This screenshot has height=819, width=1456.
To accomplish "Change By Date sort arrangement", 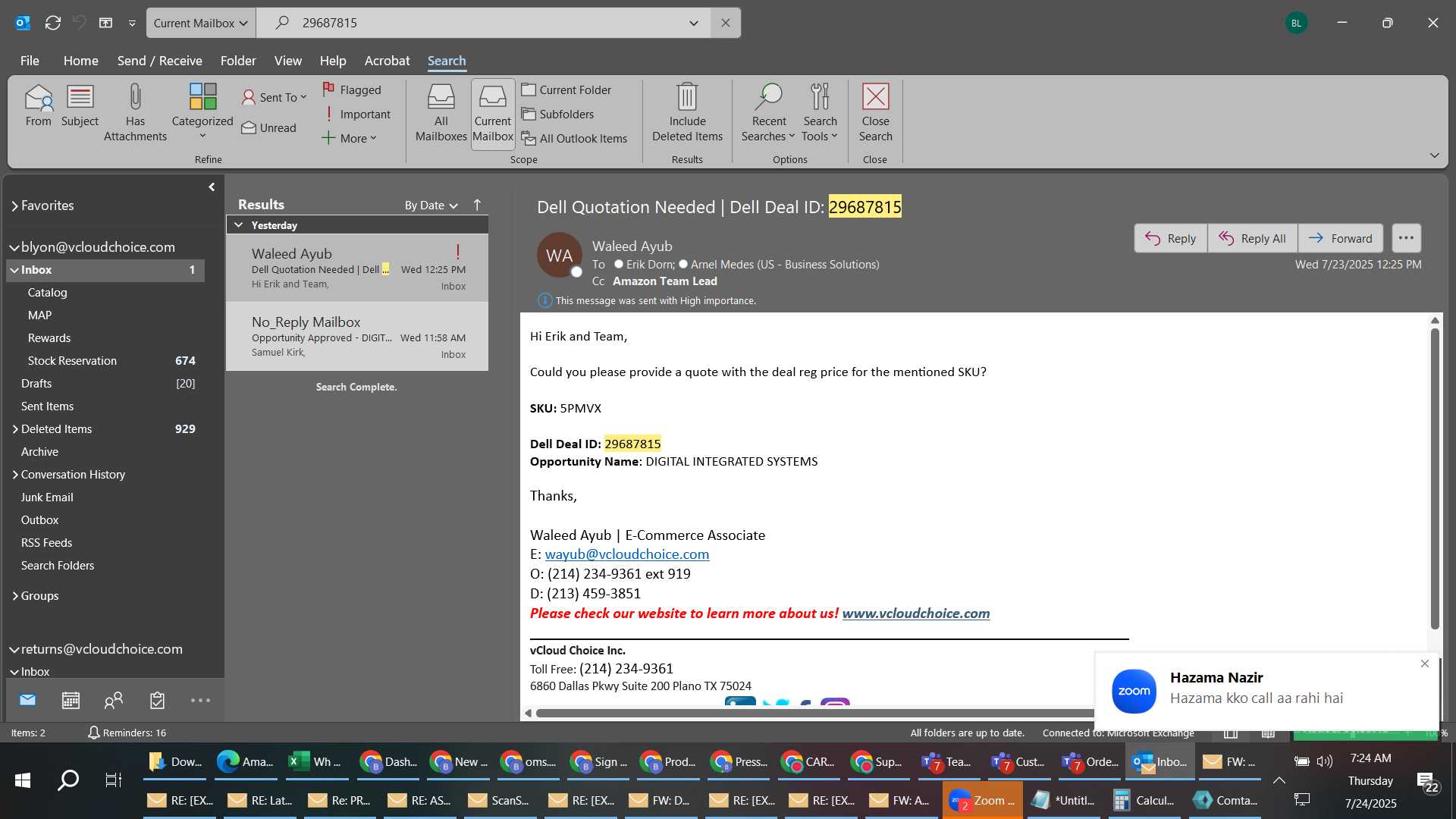I will (x=431, y=205).
